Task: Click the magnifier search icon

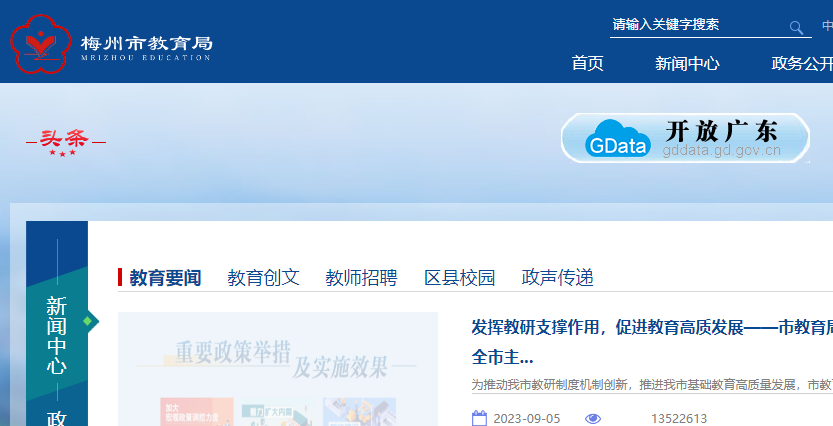Action: tap(796, 28)
